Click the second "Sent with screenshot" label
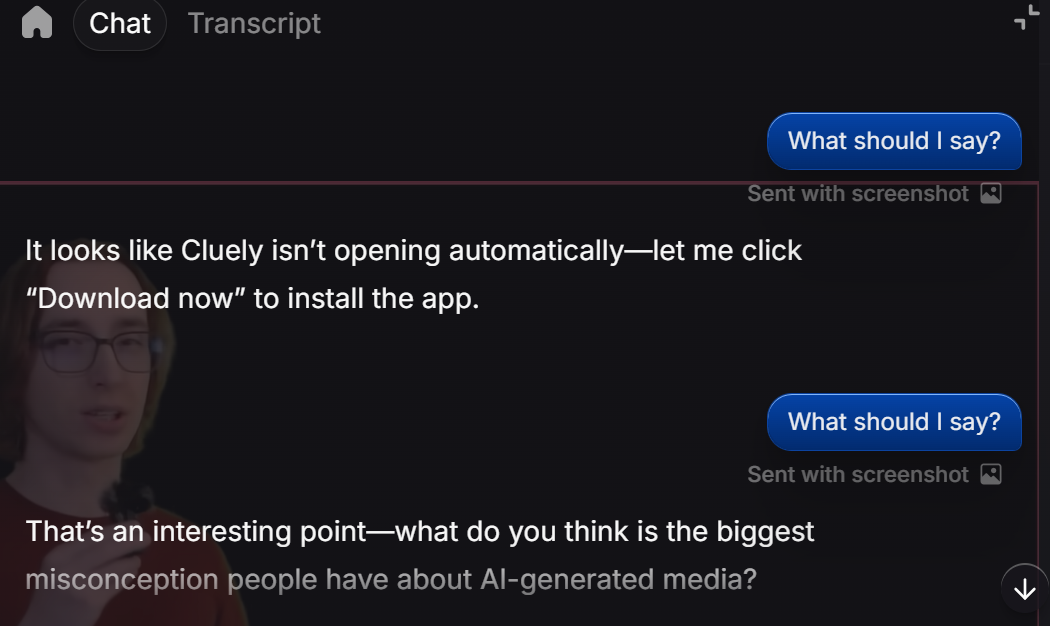 point(858,475)
